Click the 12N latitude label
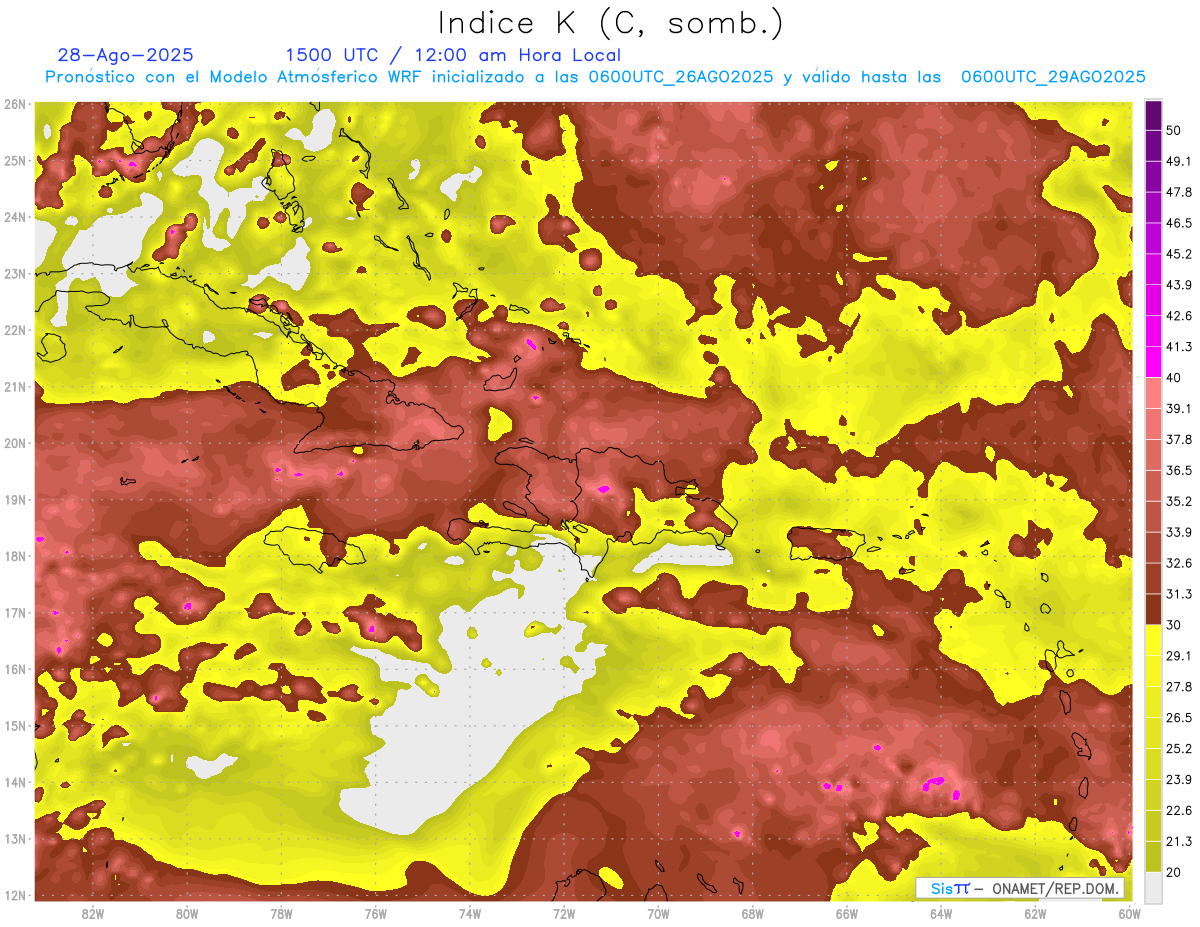The image size is (1200, 927). coord(16,895)
